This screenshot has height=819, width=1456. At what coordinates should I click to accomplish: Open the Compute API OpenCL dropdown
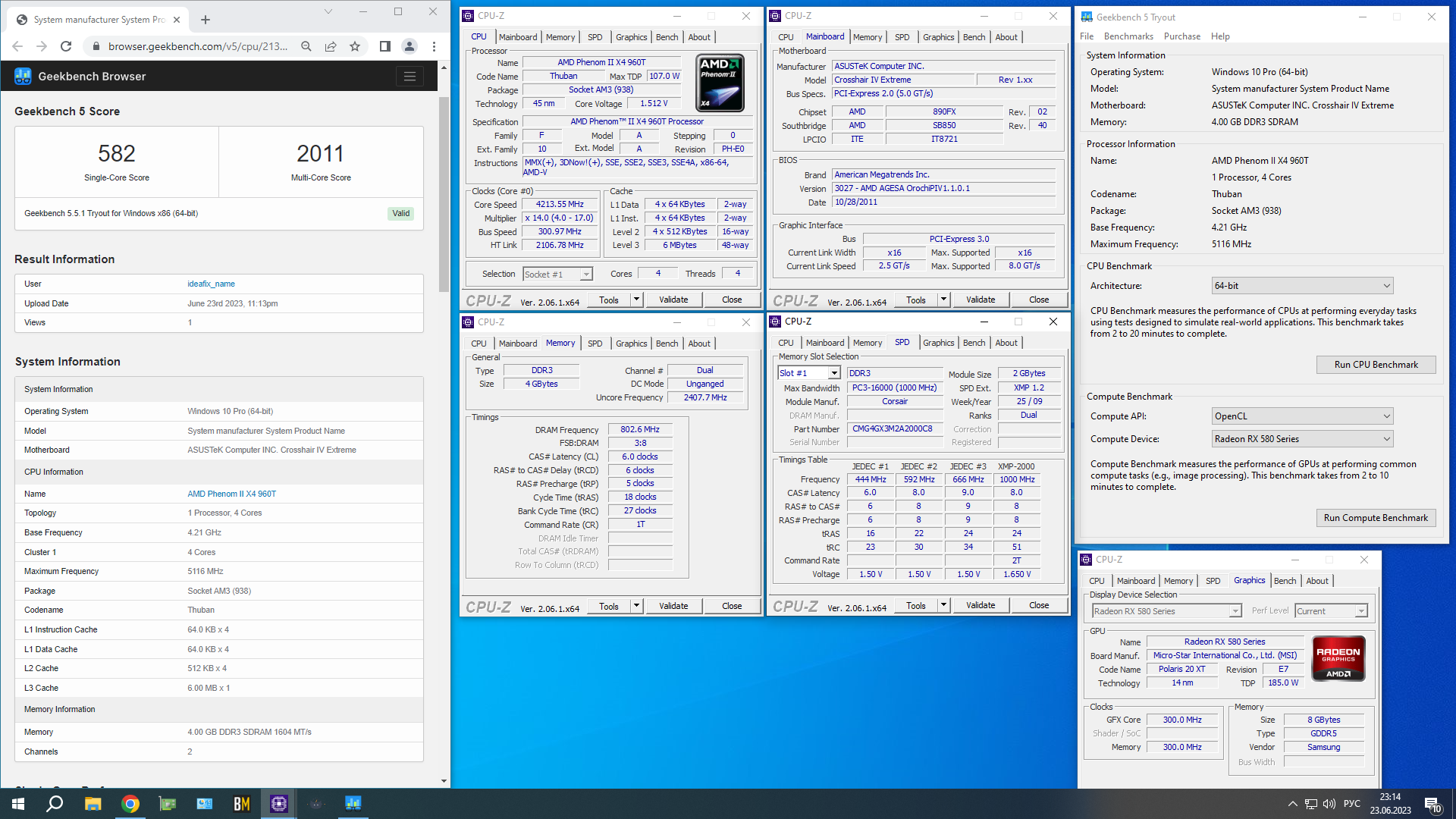(1302, 416)
